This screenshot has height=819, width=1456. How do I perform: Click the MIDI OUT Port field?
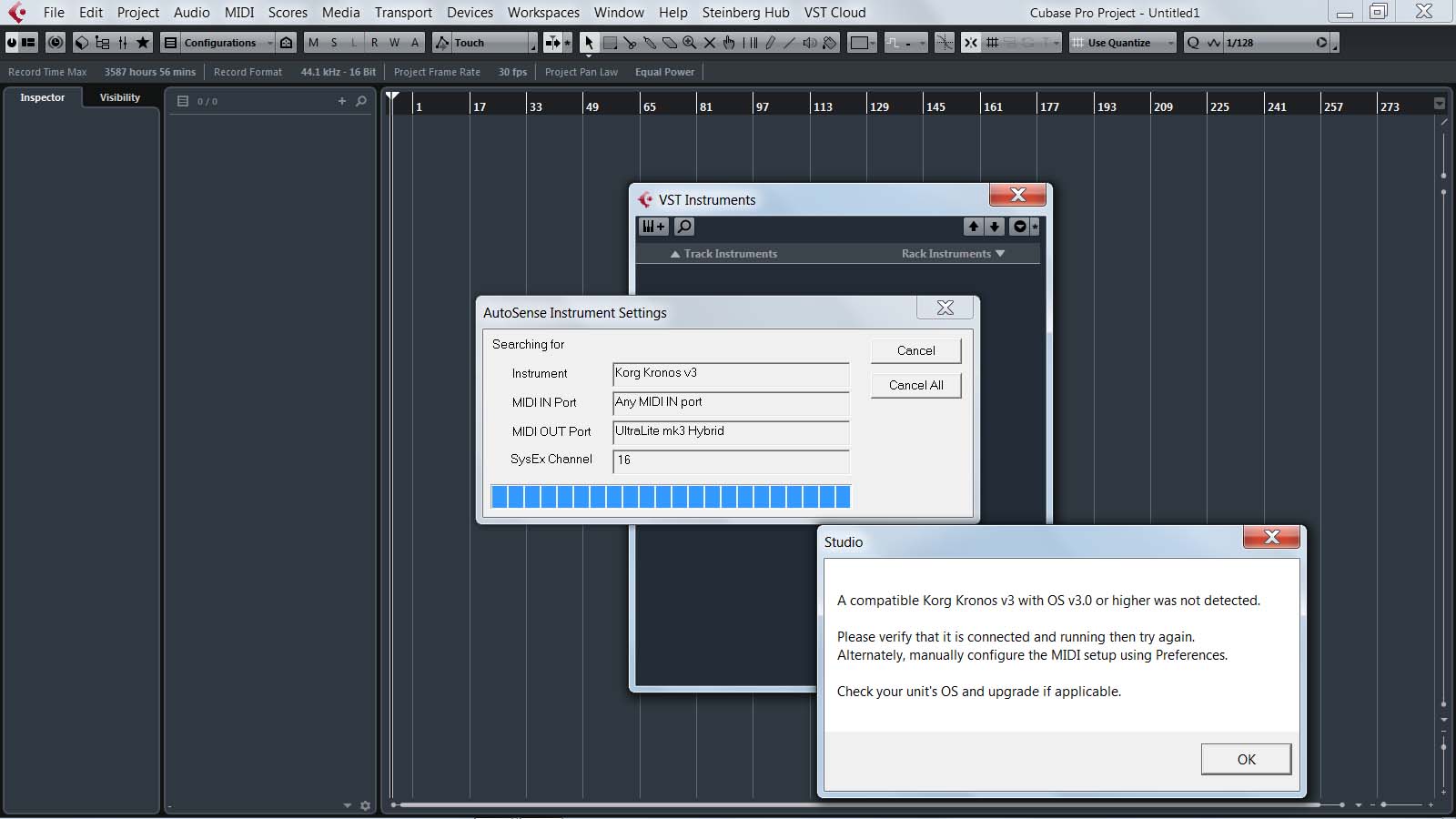pyautogui.click(x=731, y=431)
